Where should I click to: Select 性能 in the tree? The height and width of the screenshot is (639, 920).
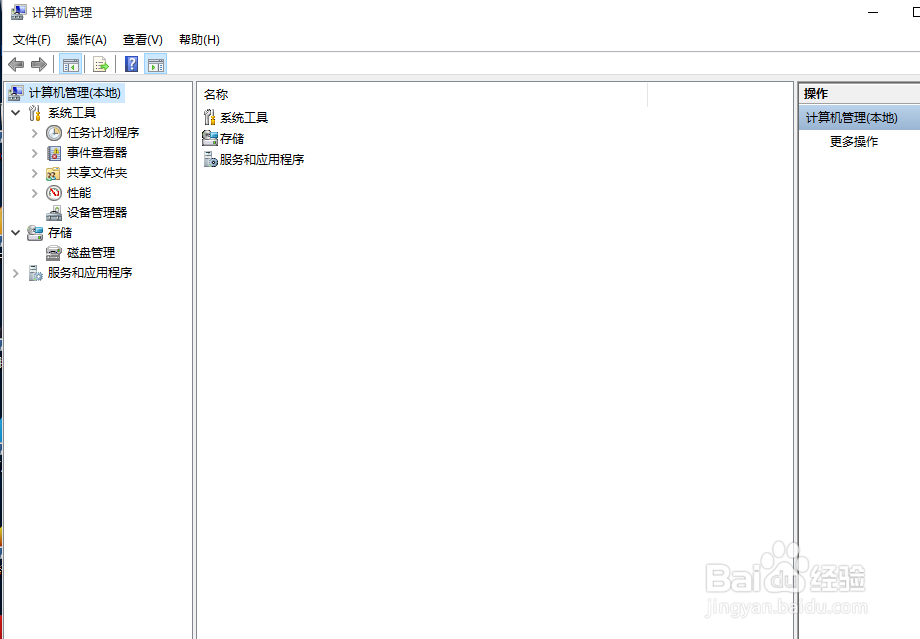(x=79, y=192)
